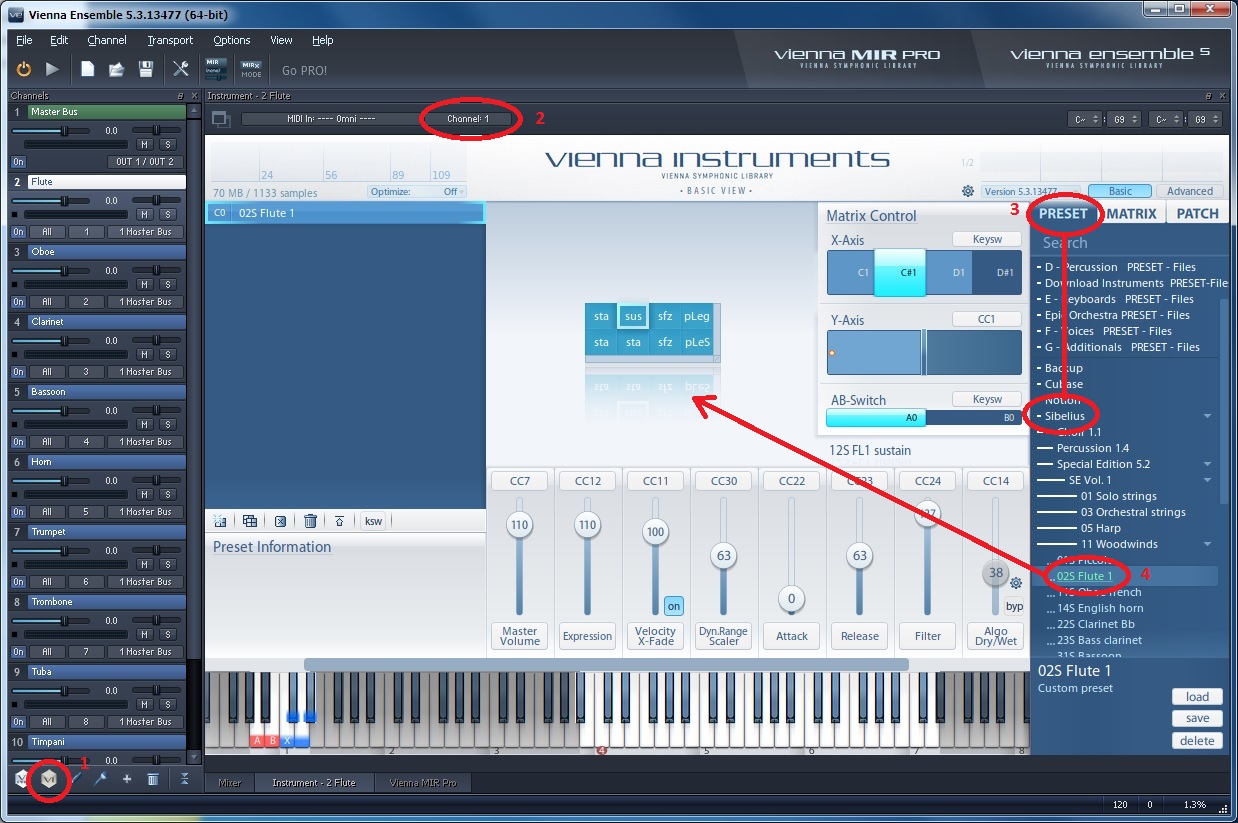The image size is (1238, 823).
Task: Open the Options menu
Action: pyautogui.click(x=232, y=40)
